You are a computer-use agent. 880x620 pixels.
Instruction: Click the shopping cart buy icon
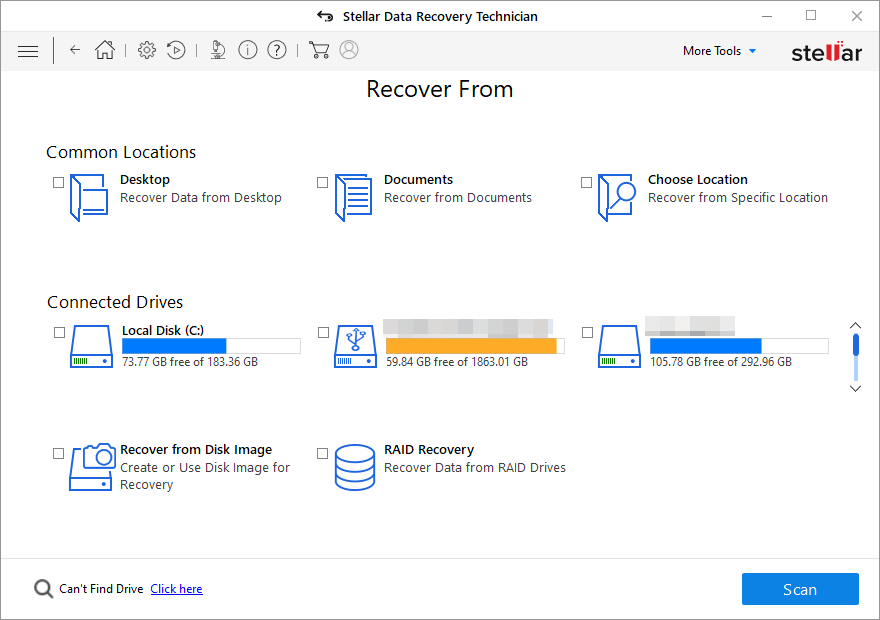(319, 50)
